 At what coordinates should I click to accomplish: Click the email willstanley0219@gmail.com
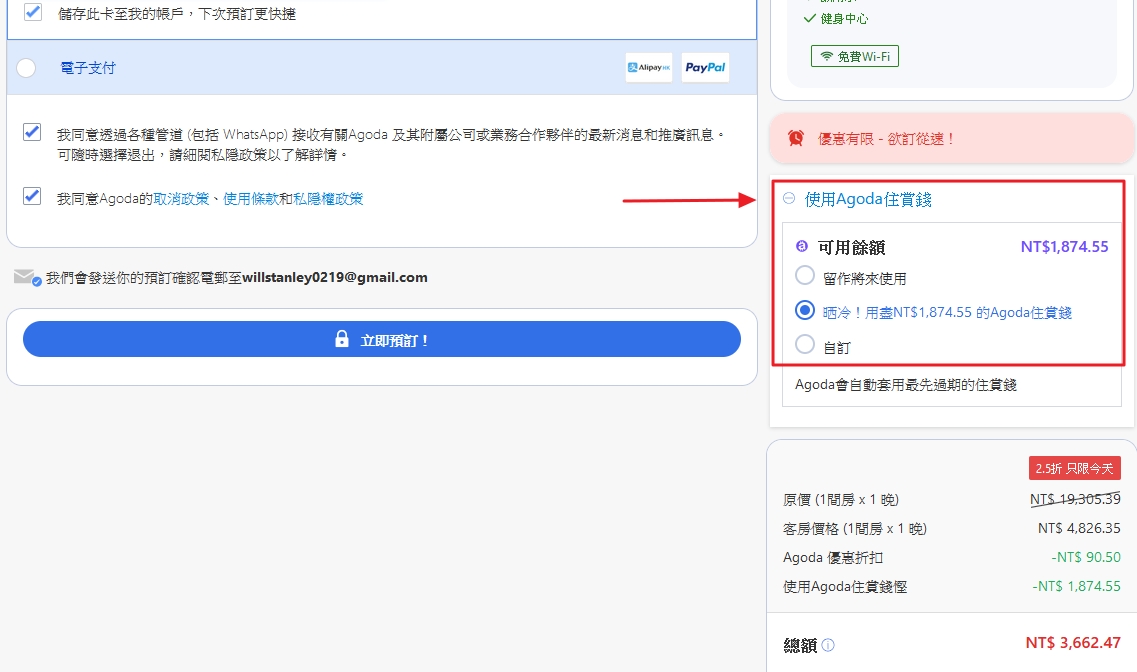point(335,278)
